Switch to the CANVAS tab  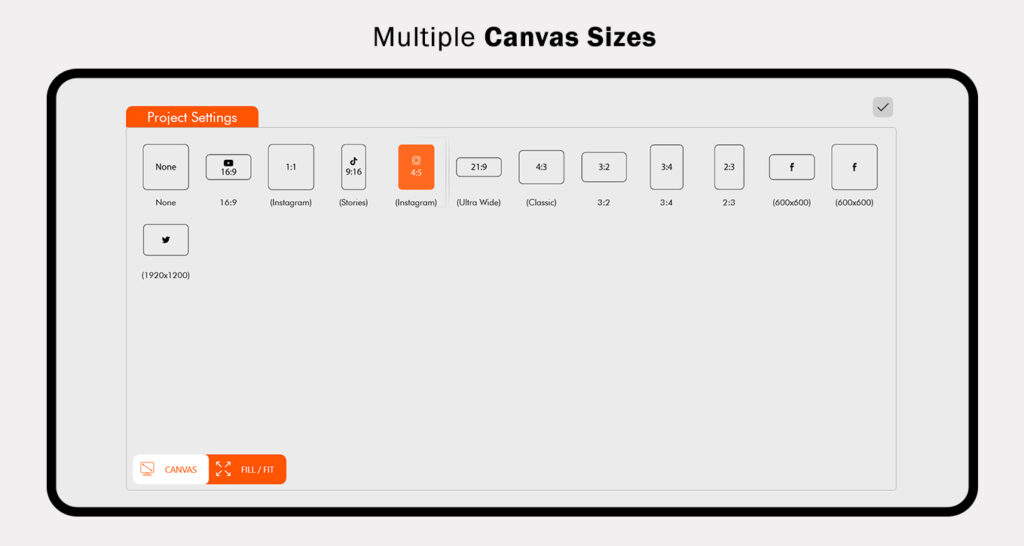(170, 469)
